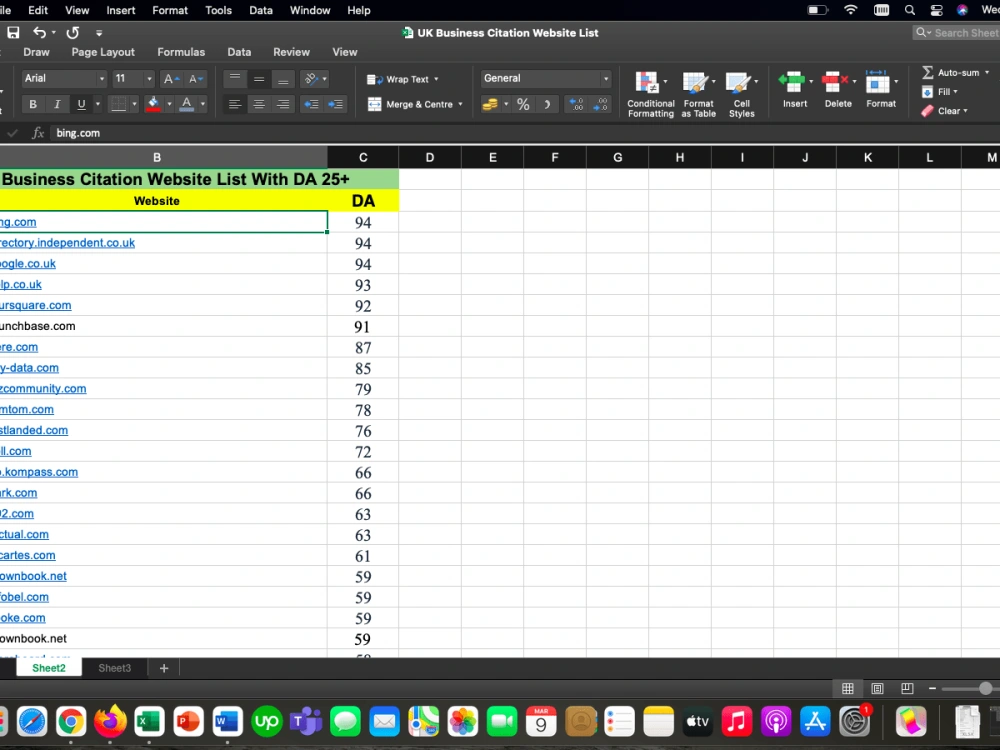Click Wrap Text button
This screenshot has width=1000, height=750.
click(398, 79)
